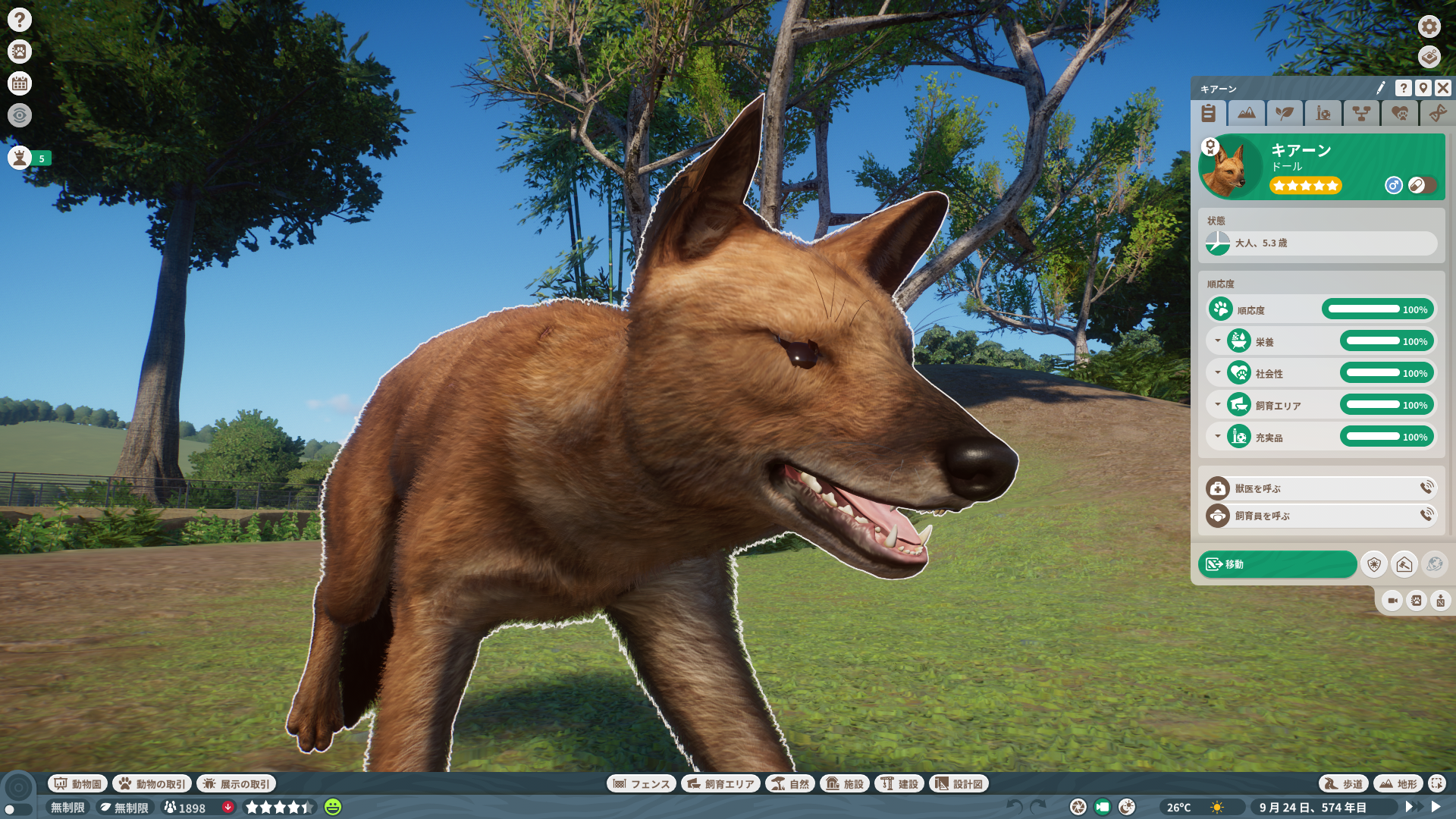The width and height of the screenshot is (1456, 819).
Task: Switch to the family tree hierarchy tab
Action: tap(1361, 114)
